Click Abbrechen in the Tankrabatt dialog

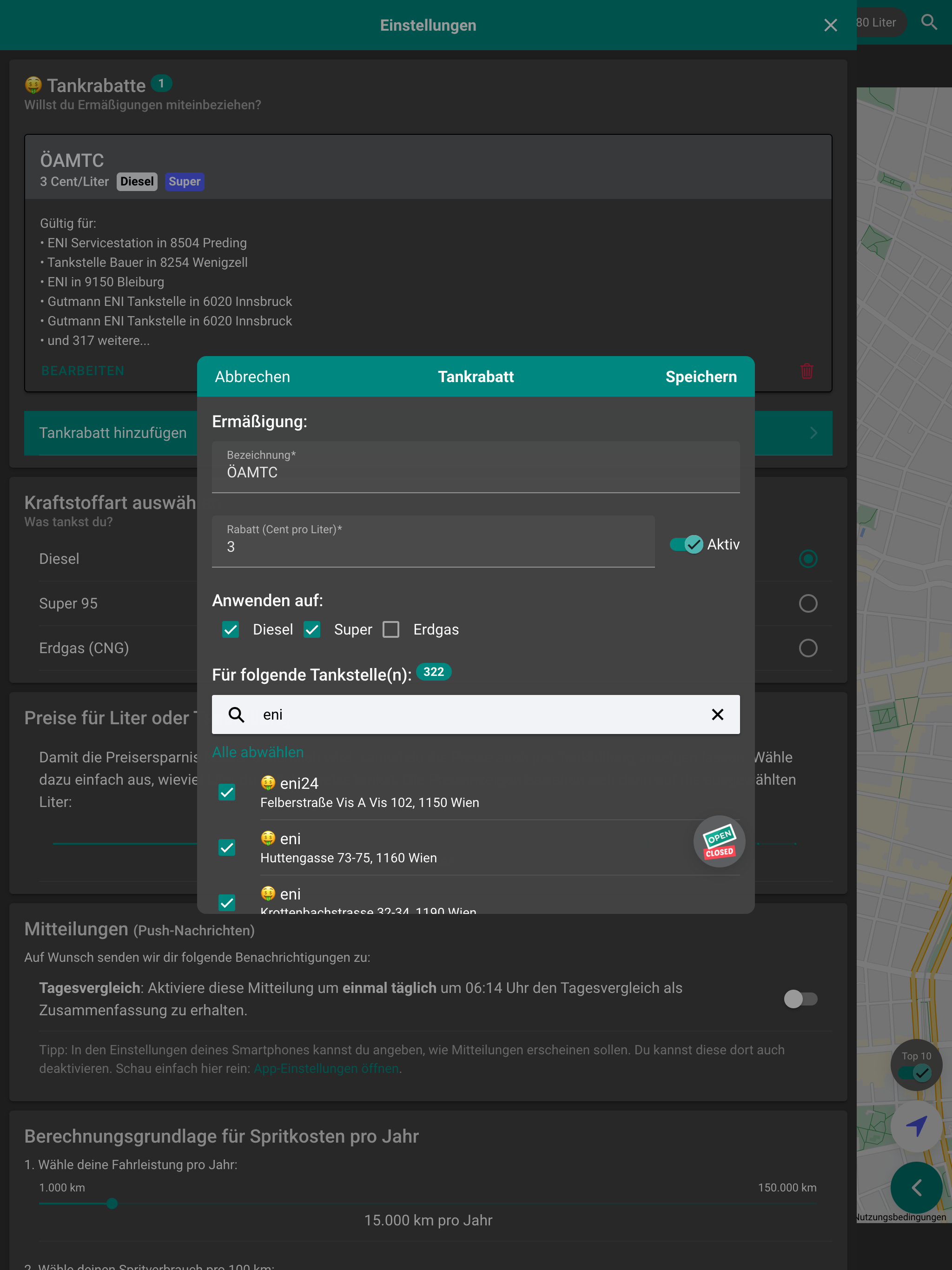point(252,377)
